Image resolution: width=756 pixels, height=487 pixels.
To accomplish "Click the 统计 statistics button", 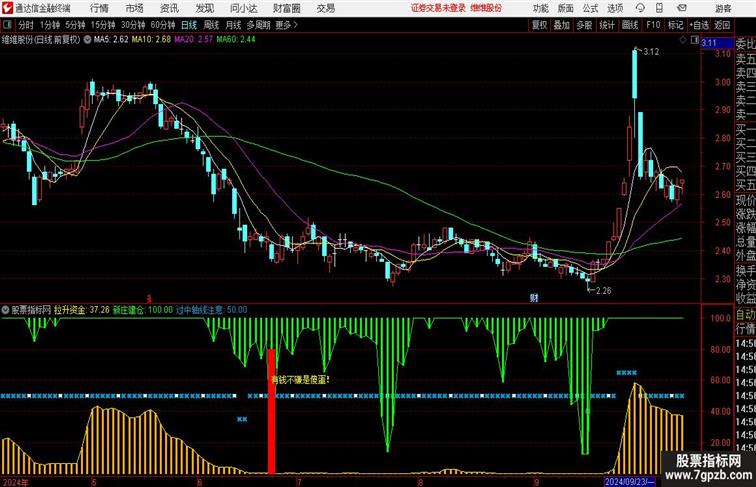I will (x=607, y=25).
